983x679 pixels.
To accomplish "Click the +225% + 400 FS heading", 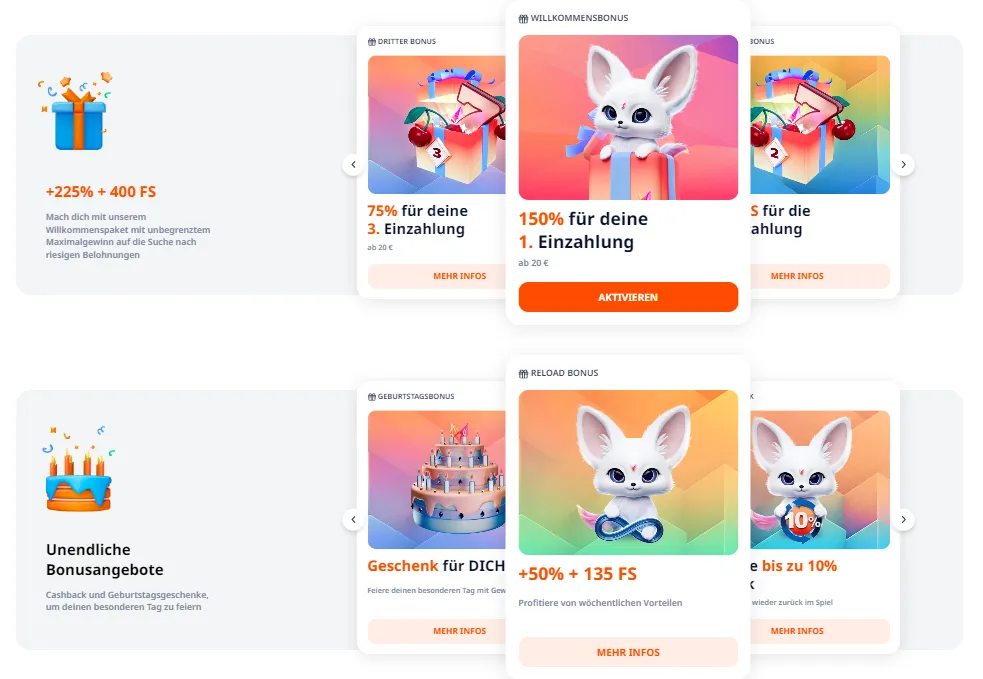I will 101,192.
